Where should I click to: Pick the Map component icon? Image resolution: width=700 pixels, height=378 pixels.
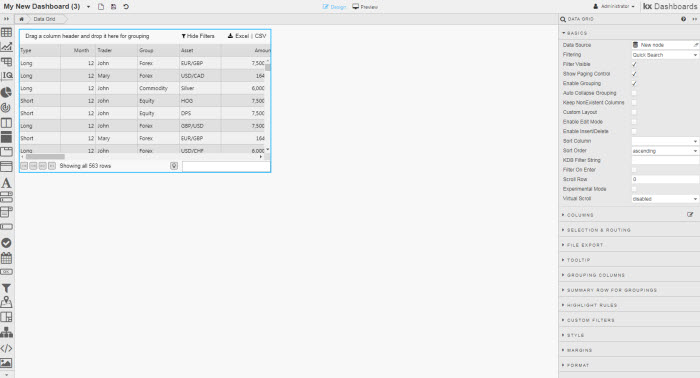(6, 302)
